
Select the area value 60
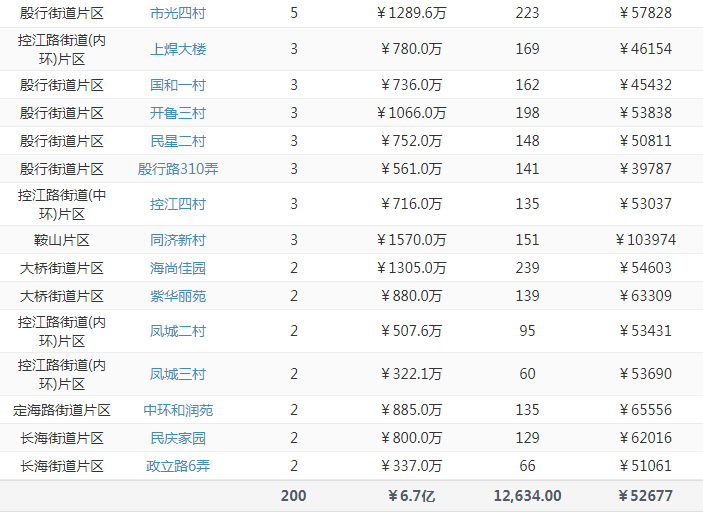point(527,374)
